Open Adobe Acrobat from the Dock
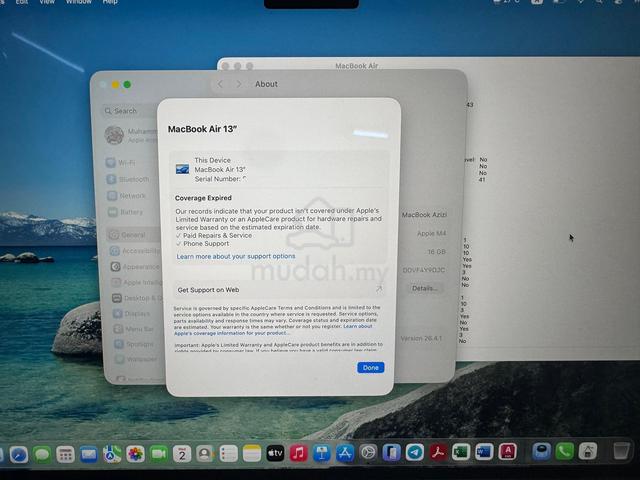Viewport: 640px width, 480px height. coord(438,452)
